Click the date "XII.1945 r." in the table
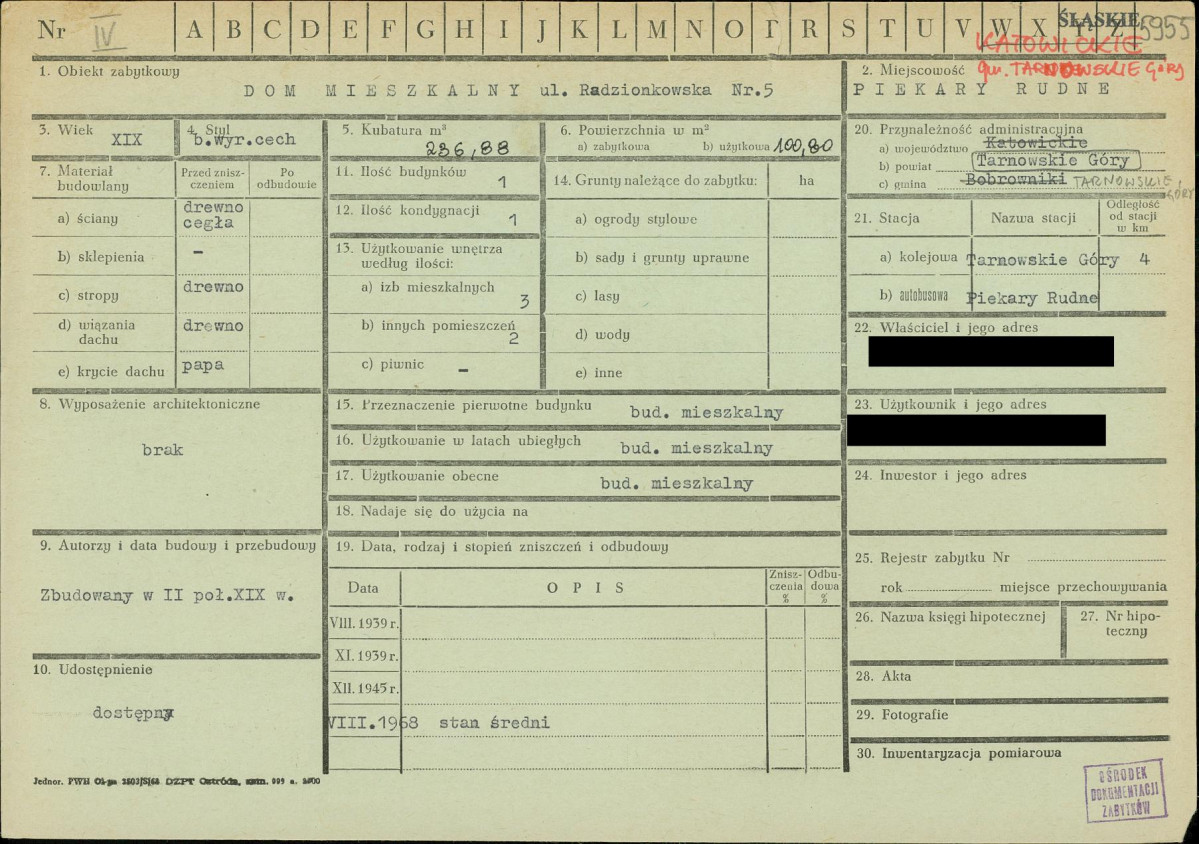 (x=366, y=689)
